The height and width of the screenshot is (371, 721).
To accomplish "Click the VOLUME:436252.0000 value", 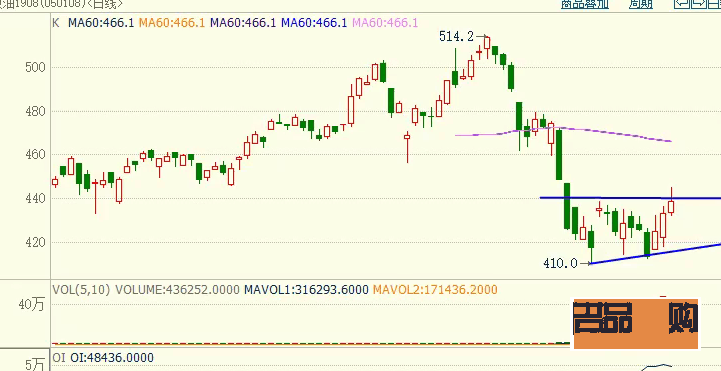I will (177, 290).
